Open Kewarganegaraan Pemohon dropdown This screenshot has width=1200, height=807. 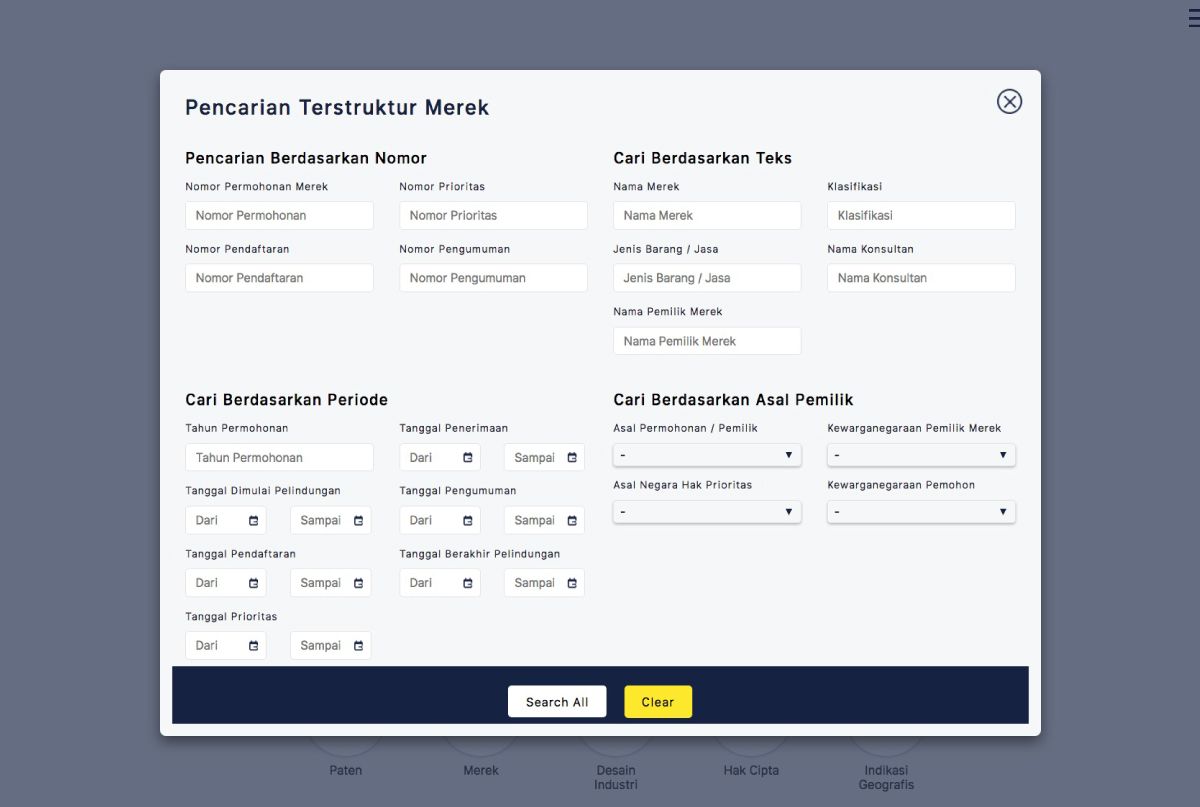(x=921, y=512)
